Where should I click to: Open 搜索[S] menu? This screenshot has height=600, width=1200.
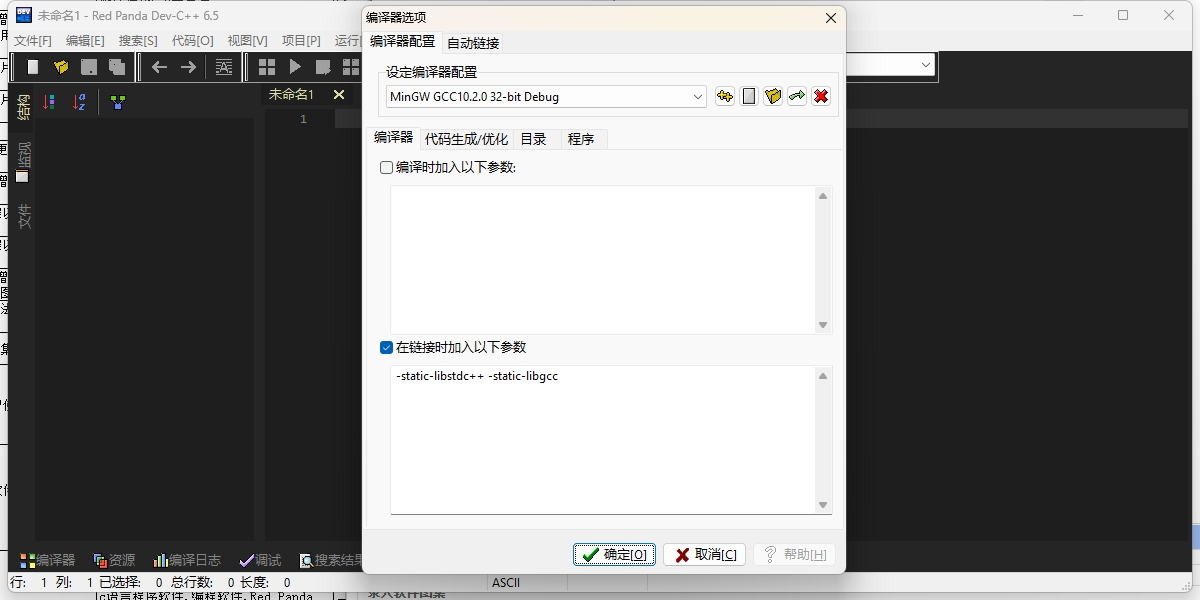[138, 41]
